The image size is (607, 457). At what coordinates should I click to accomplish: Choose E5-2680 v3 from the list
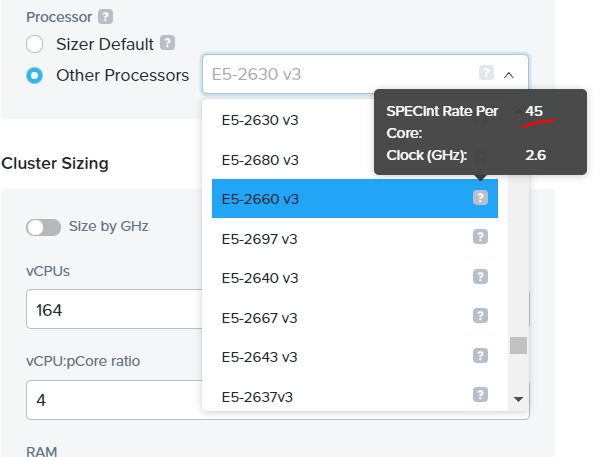(355, 160)
